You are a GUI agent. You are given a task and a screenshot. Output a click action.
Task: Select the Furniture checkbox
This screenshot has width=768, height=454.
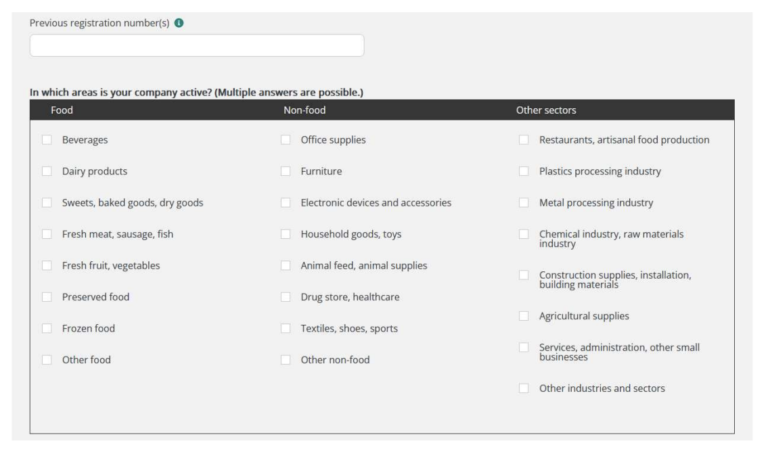pyautogui.click(x=286, y=171)
